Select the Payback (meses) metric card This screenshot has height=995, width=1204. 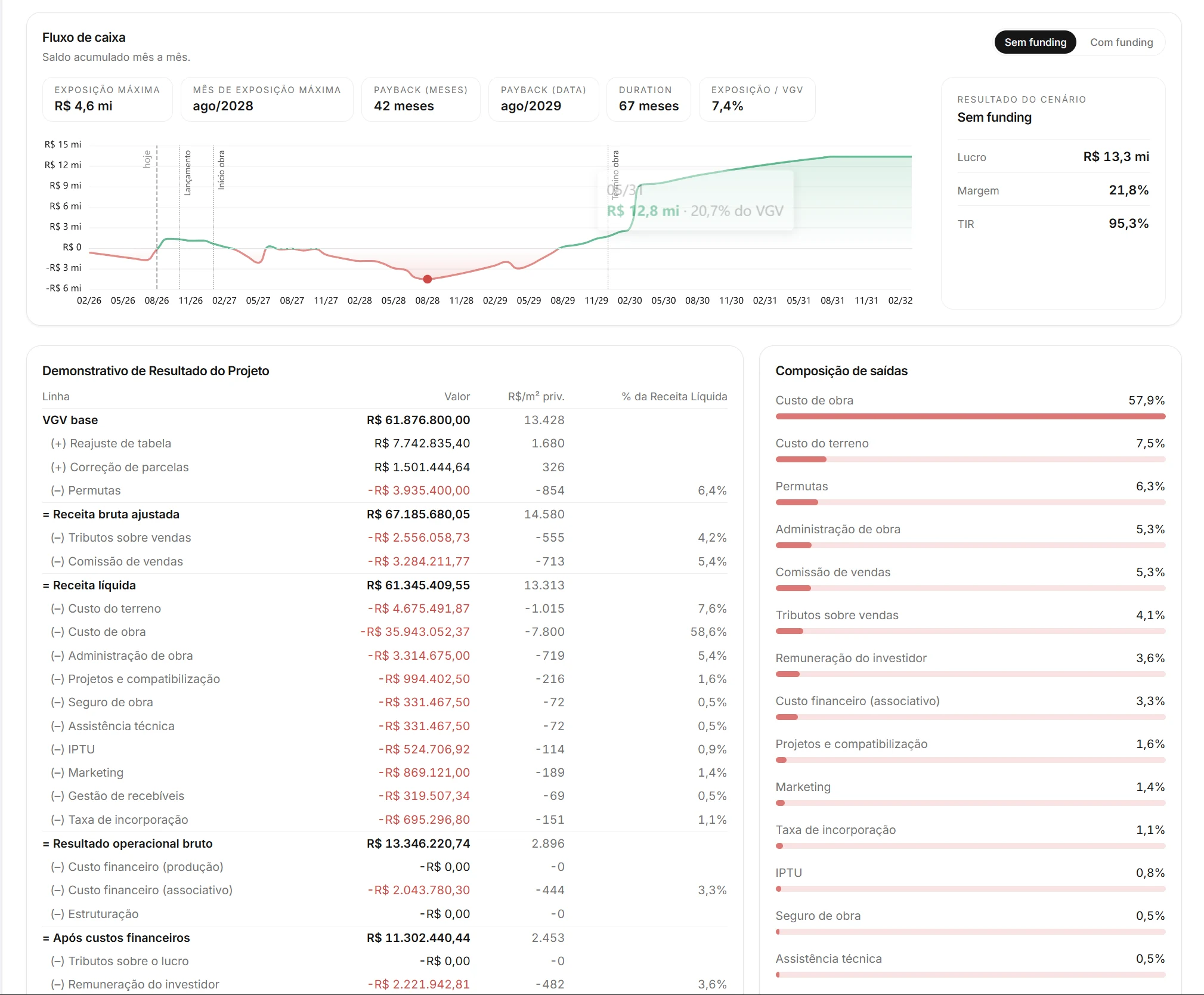tap(420, 99)
